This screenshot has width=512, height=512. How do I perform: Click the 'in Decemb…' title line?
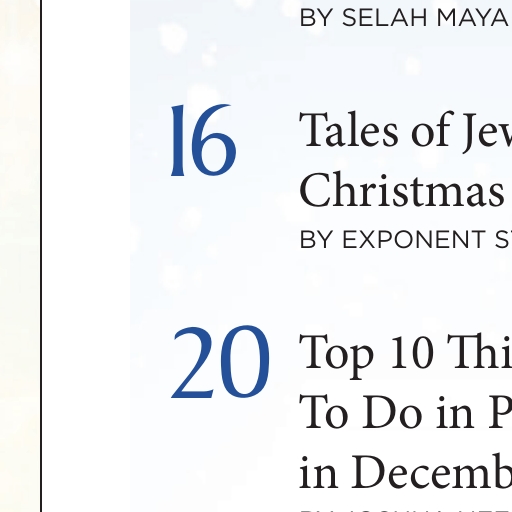coord(406,472)
